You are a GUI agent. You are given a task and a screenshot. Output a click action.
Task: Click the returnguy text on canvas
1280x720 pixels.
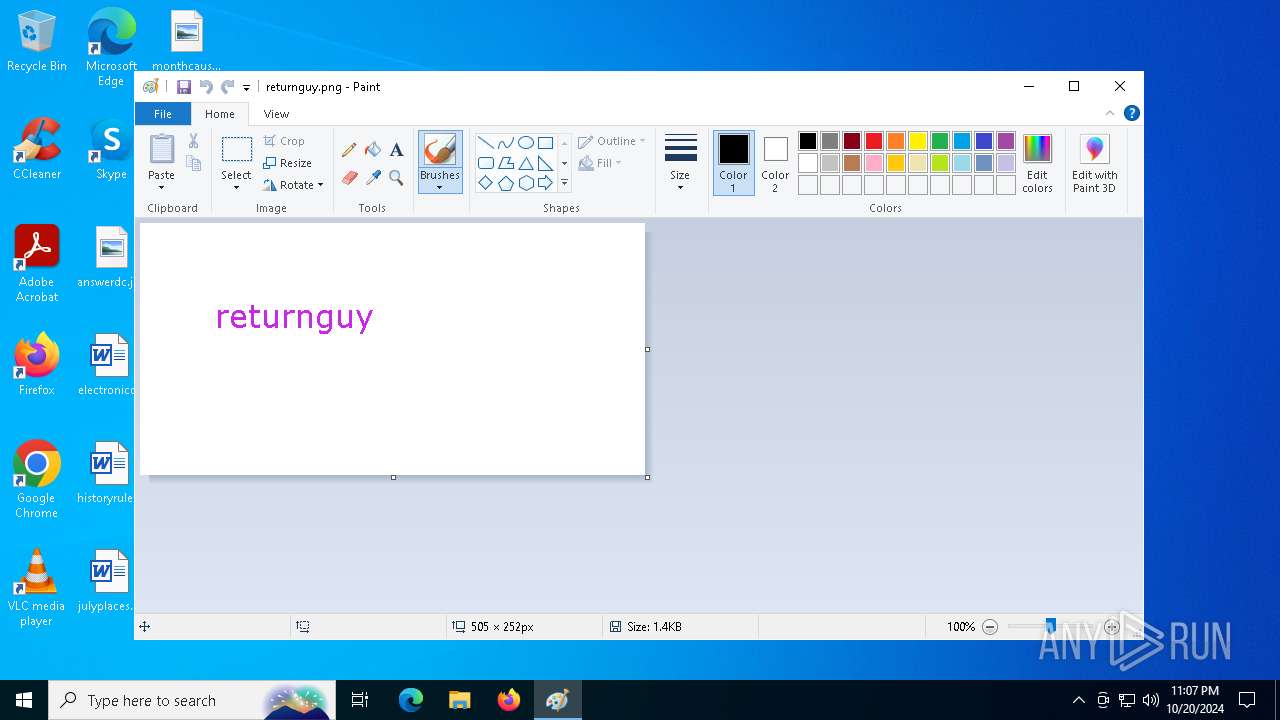[x=294, y=318]
